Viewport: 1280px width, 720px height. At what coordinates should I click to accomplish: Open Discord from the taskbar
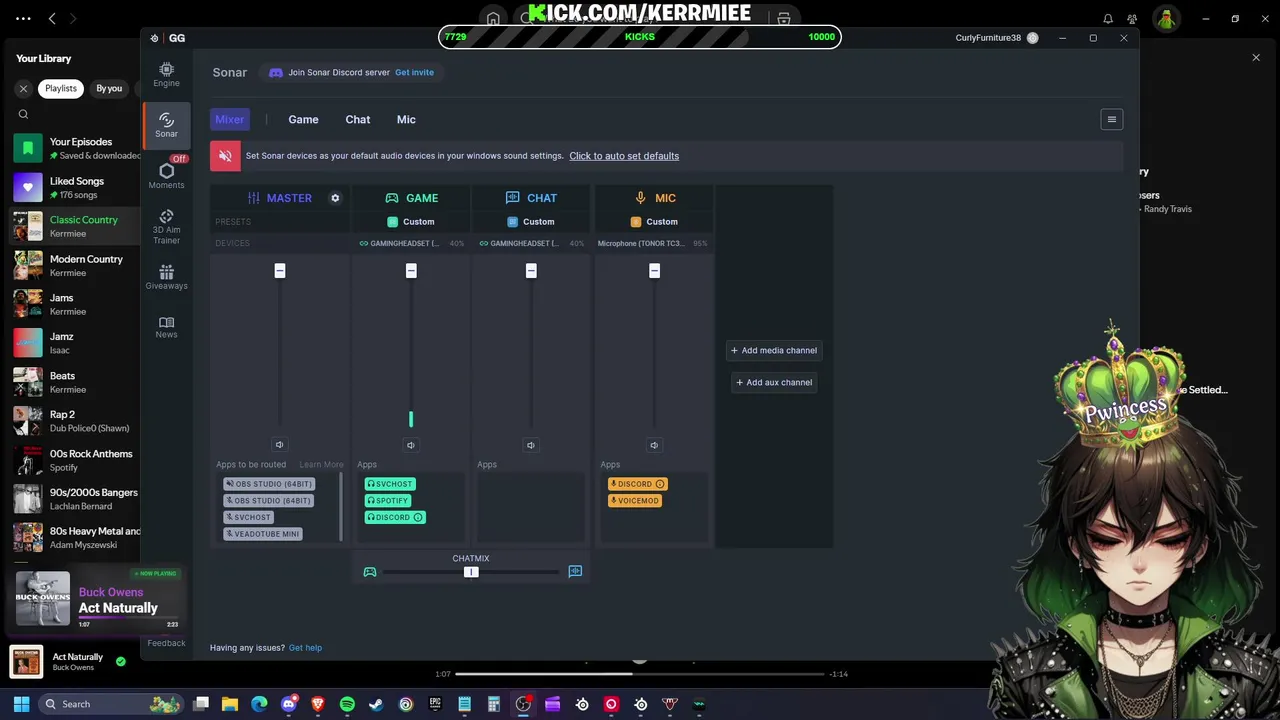click(x=289, y=704)
